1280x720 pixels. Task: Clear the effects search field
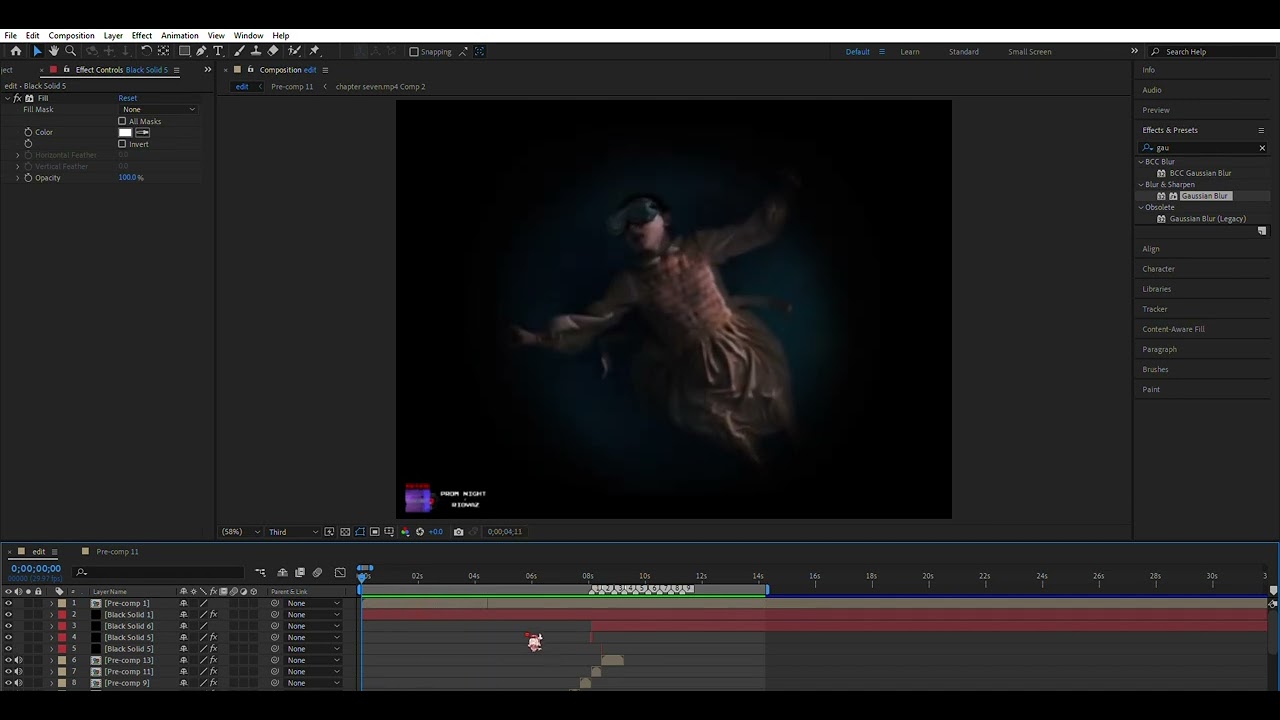pos(1261,148)
